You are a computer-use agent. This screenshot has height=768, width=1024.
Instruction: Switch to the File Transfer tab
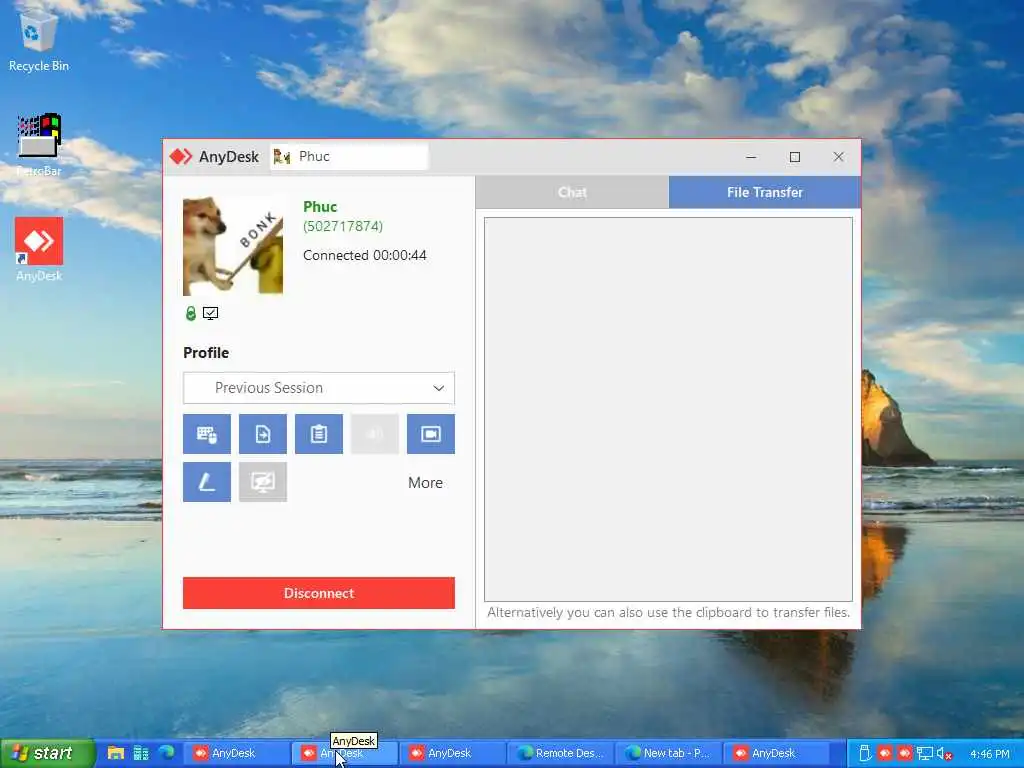pos(765,192)
